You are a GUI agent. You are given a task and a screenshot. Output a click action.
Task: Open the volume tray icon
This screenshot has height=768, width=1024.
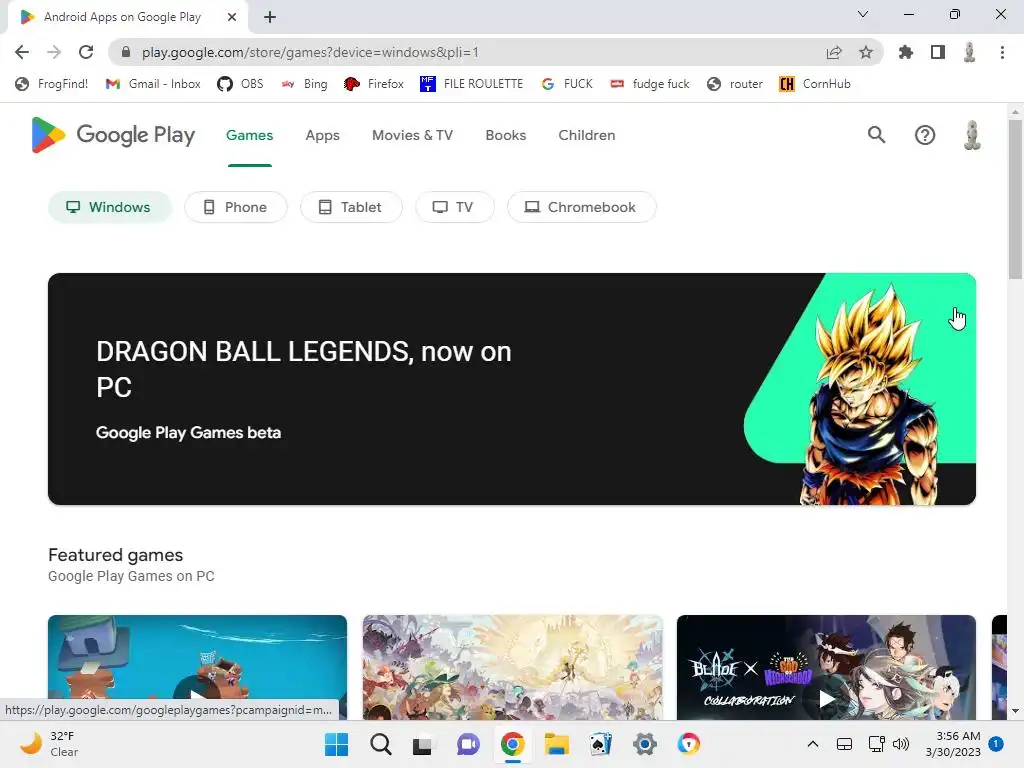point(901,744)
